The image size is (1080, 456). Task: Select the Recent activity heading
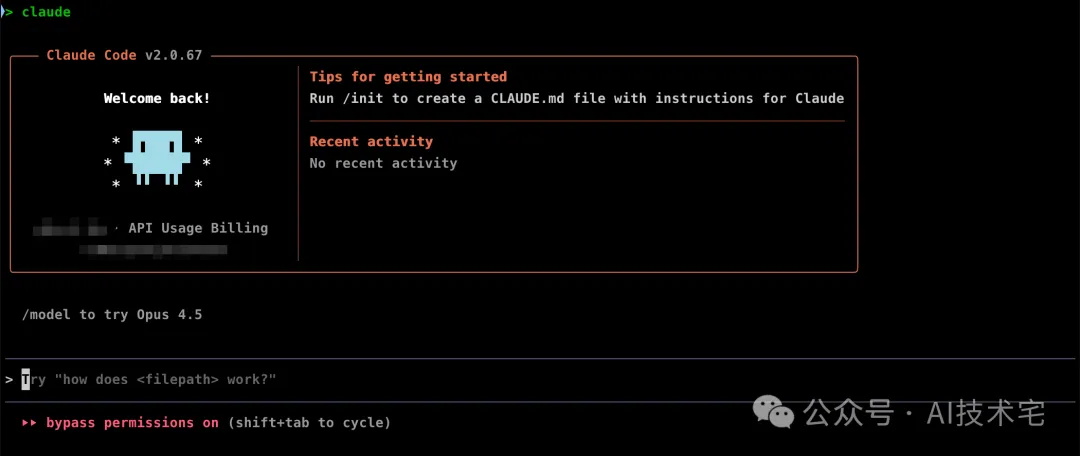click(x=371, y=141)
